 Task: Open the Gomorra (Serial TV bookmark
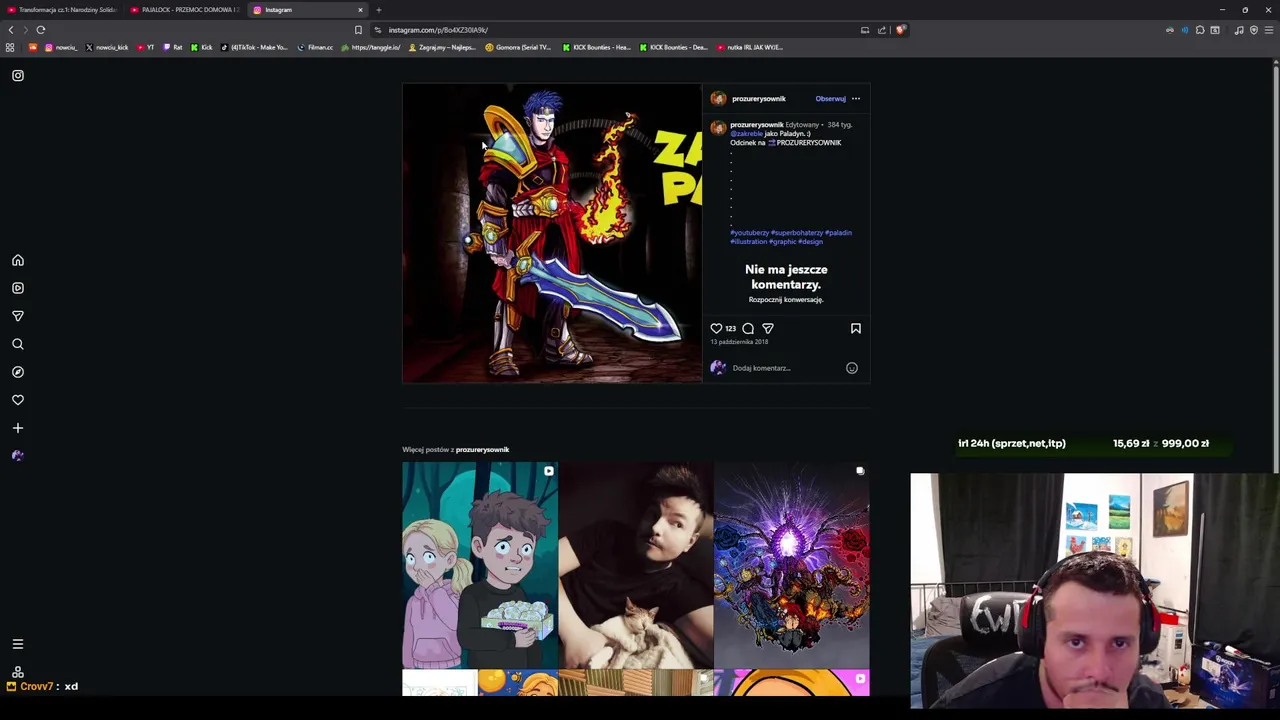point(518,47)
